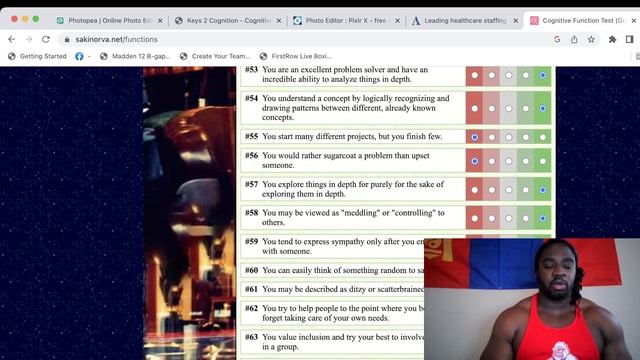The width and height of the screenshot is (640, 360).
Task: Toggle the browser side panel icon
Action: pyautogui.click(x=629, y=39)
